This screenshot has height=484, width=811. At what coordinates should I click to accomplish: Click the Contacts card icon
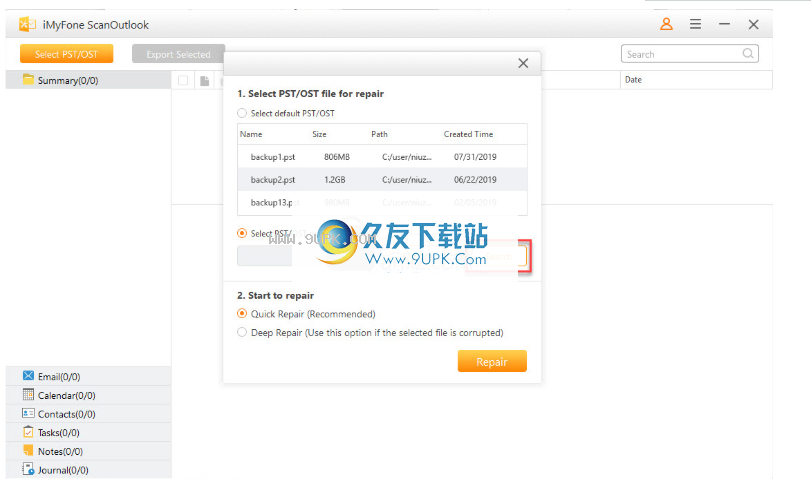(x=28, y=413)
